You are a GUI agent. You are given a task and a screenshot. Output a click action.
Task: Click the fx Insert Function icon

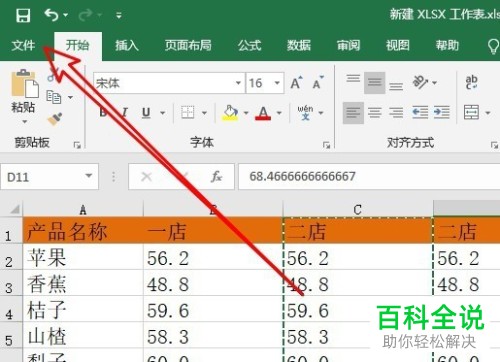tap(216, 177)
